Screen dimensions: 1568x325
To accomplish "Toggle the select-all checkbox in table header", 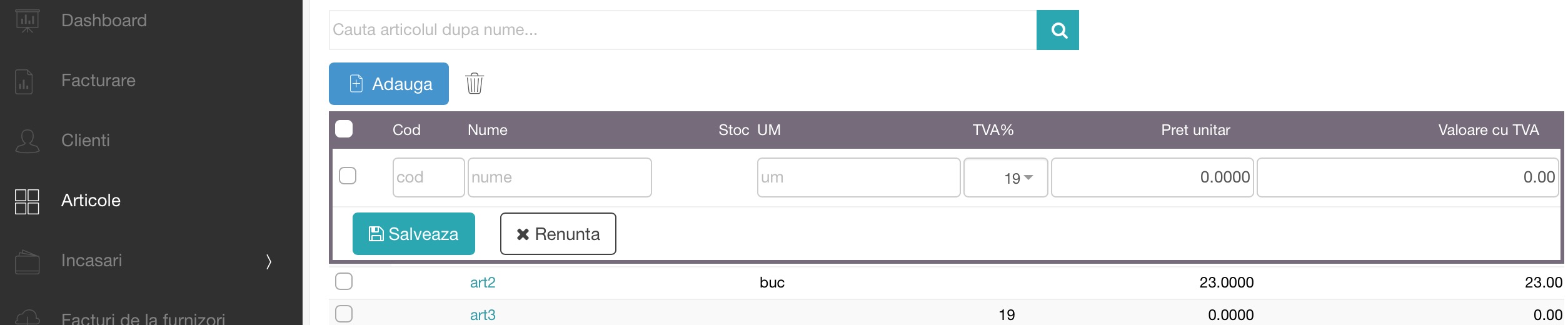I will coord(344,129).
